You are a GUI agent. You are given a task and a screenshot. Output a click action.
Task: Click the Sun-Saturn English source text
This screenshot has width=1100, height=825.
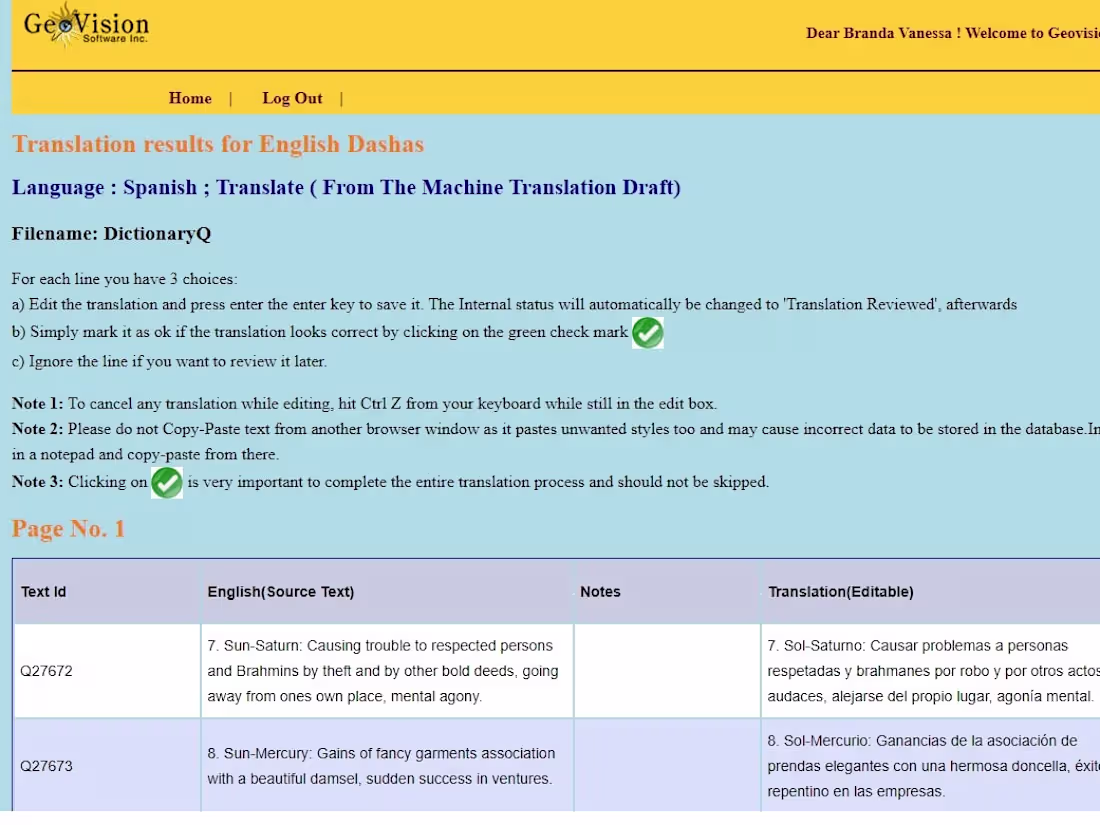(x=382, y=671)
